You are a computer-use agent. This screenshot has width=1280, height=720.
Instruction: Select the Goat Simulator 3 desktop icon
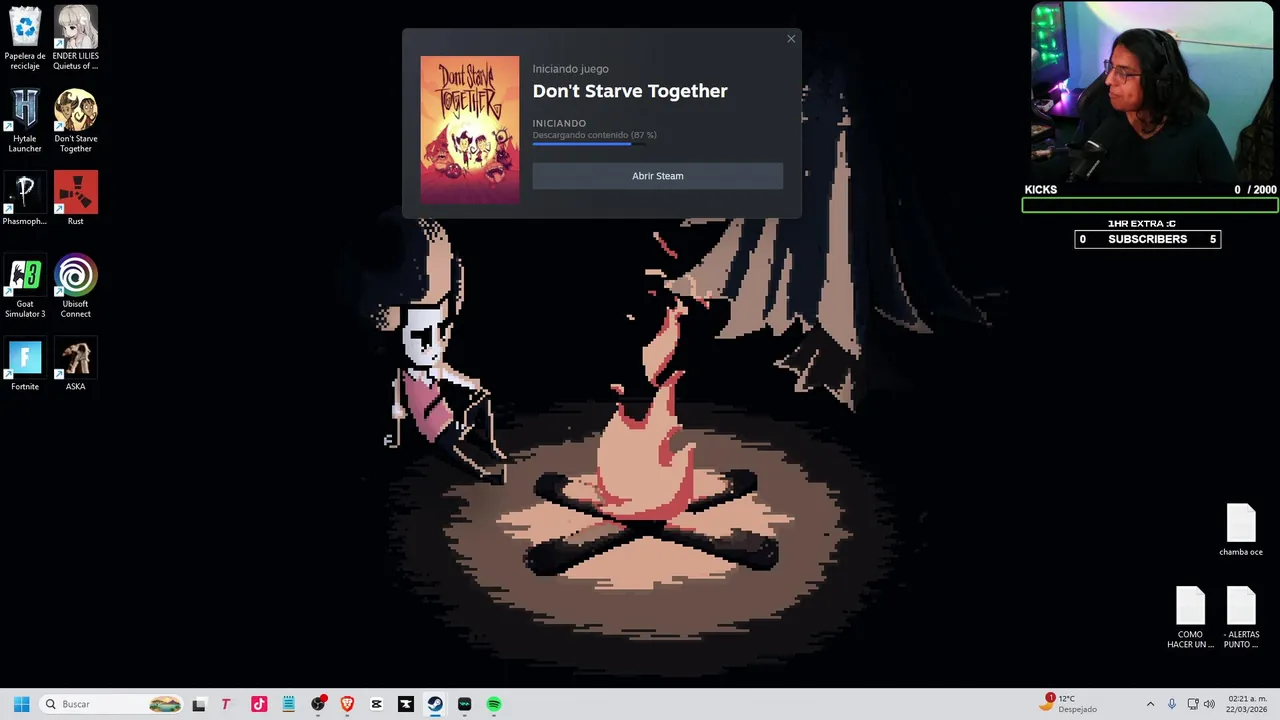[x=25, y=286]
